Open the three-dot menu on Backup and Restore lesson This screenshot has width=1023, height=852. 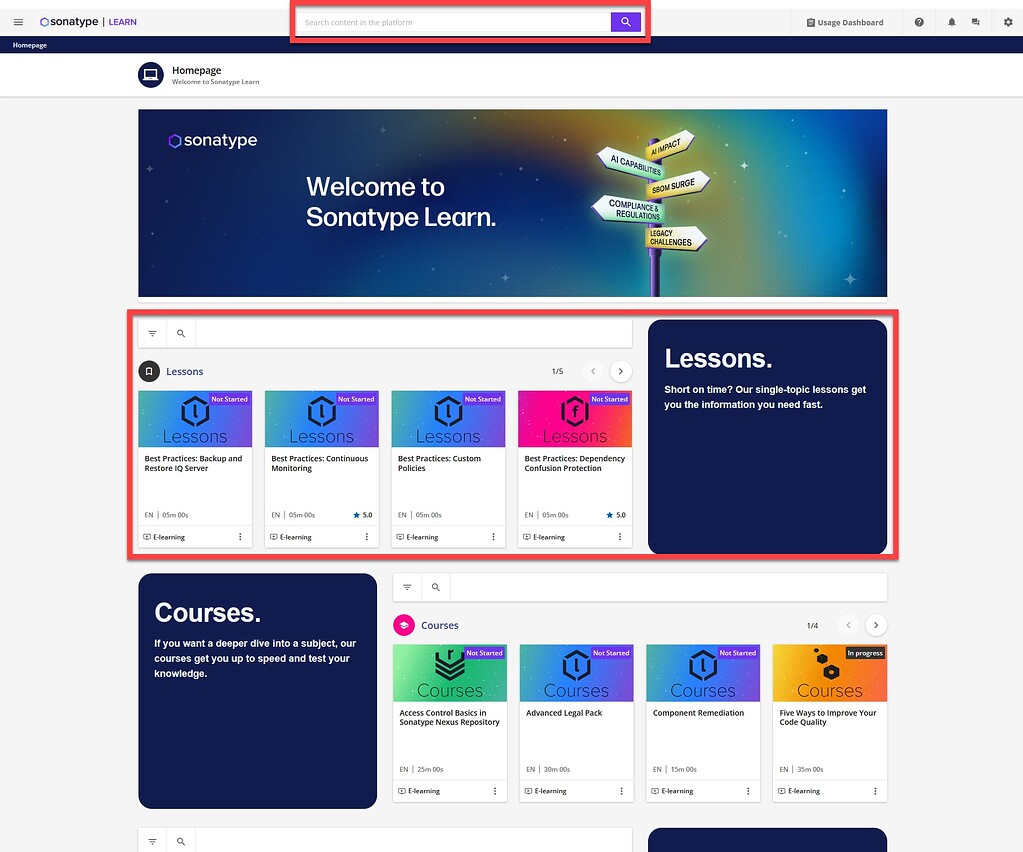(x=239, y=536)
